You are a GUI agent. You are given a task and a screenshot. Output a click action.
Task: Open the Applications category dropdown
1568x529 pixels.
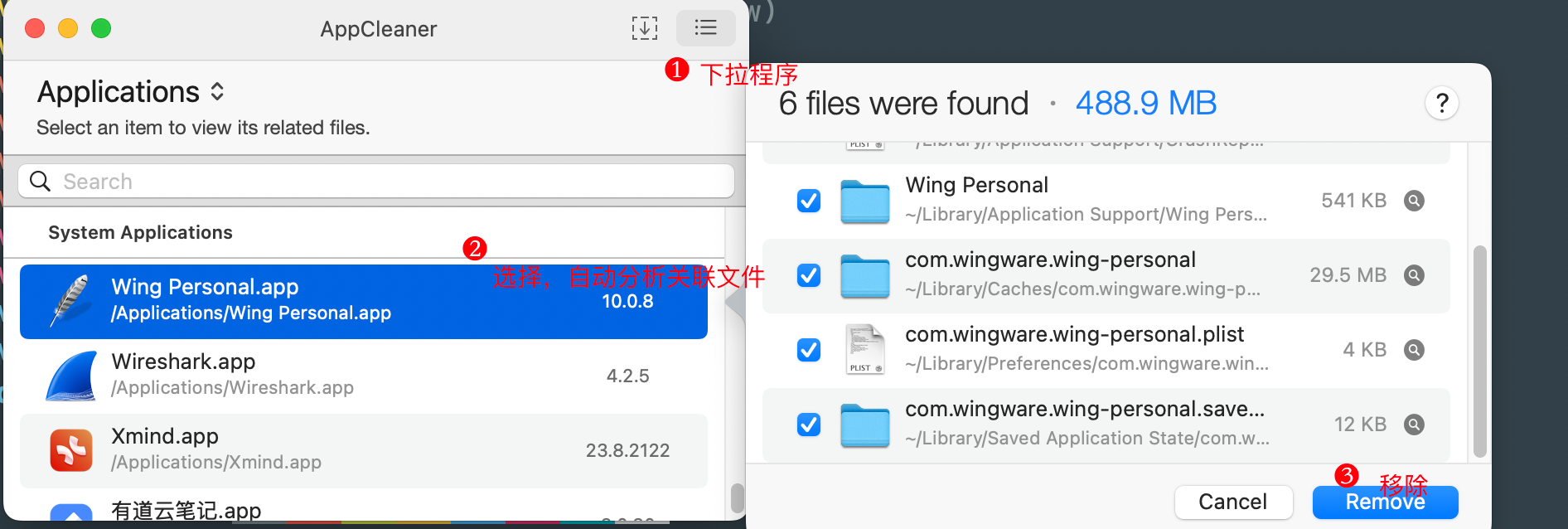[x=131, y=92]
